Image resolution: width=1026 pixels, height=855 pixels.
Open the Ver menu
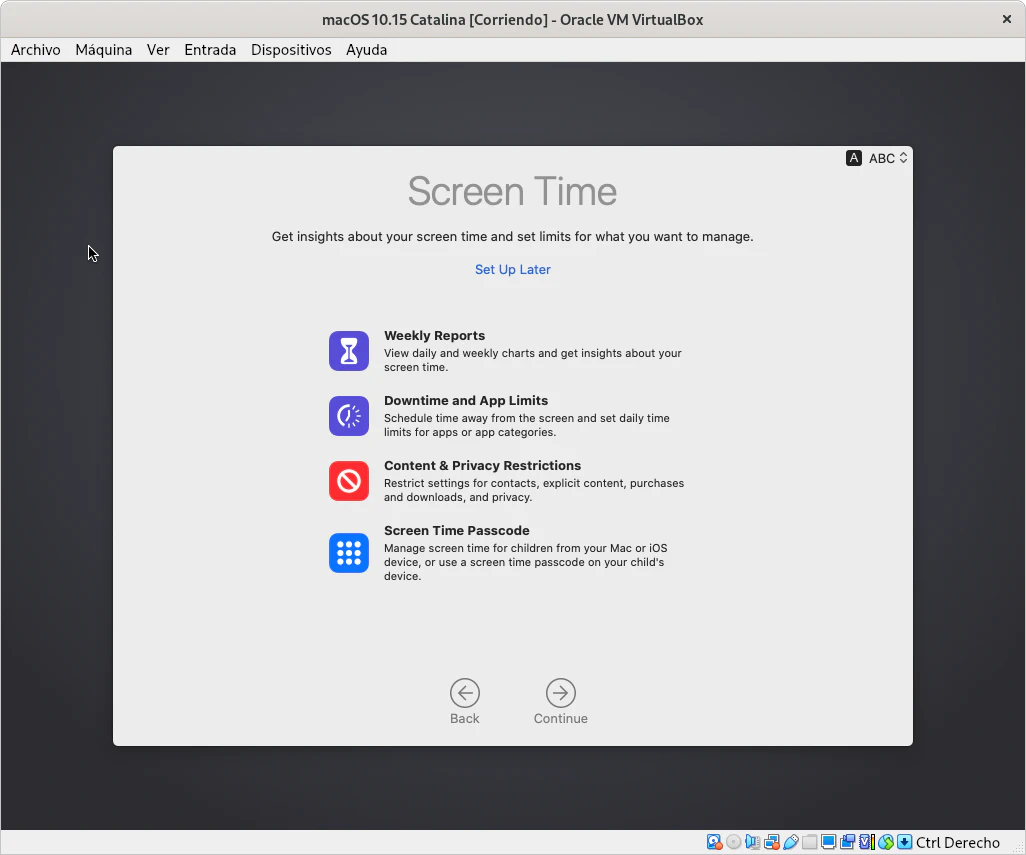click(158, 50)
